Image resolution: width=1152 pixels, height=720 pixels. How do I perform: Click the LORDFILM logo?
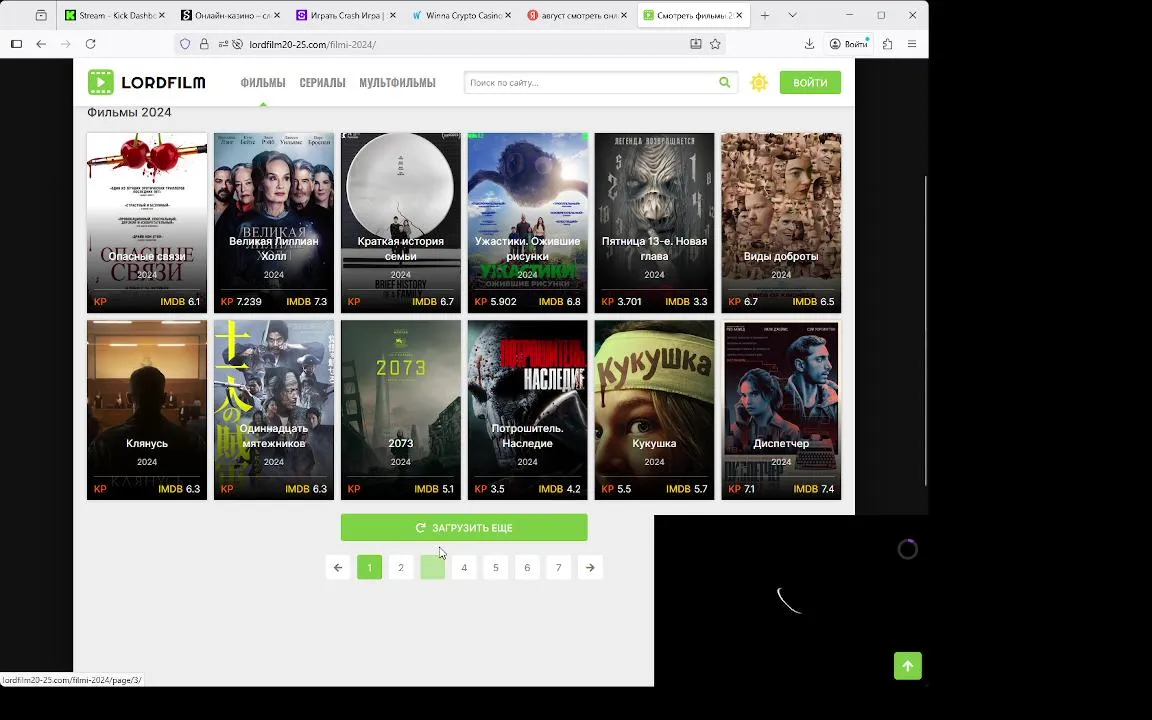pyautogui.click(x=147, y=82)
